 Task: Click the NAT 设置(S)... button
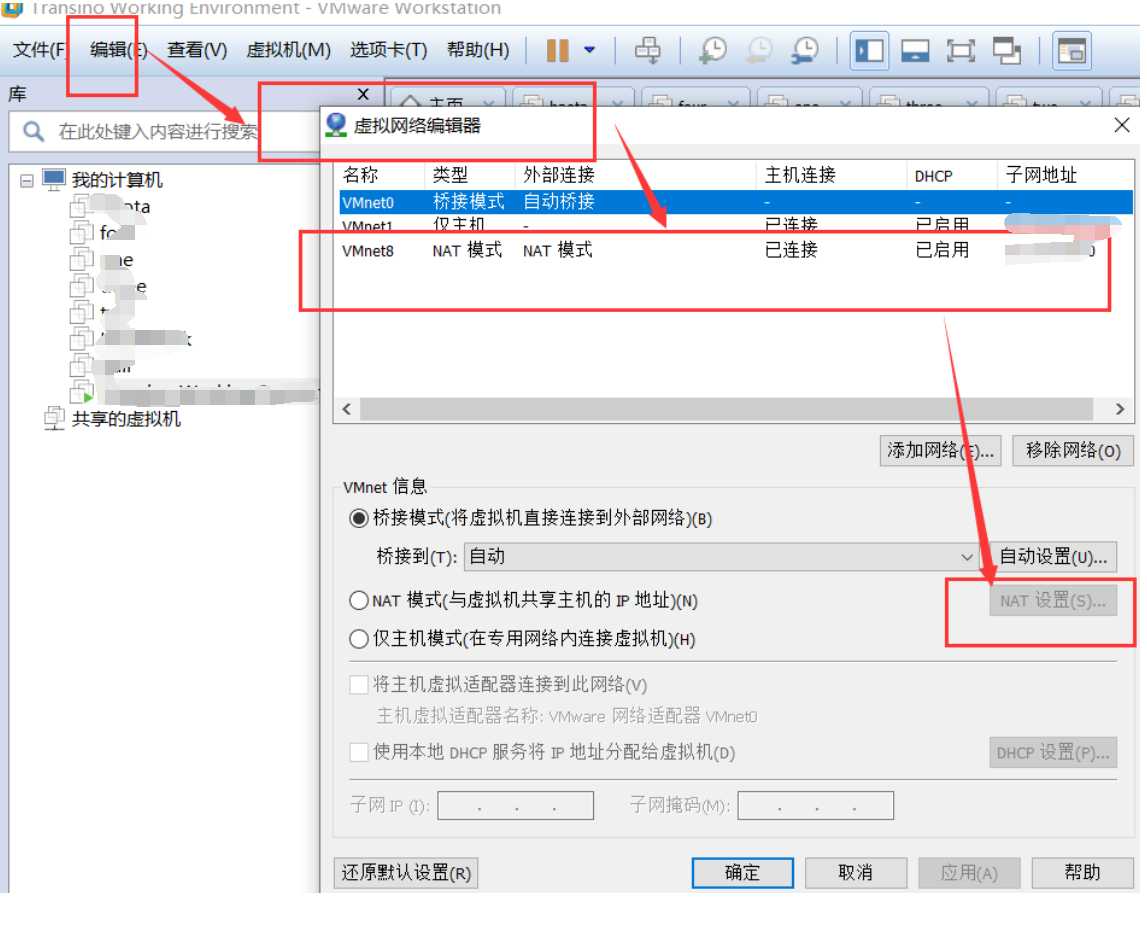coord(1053,600)
